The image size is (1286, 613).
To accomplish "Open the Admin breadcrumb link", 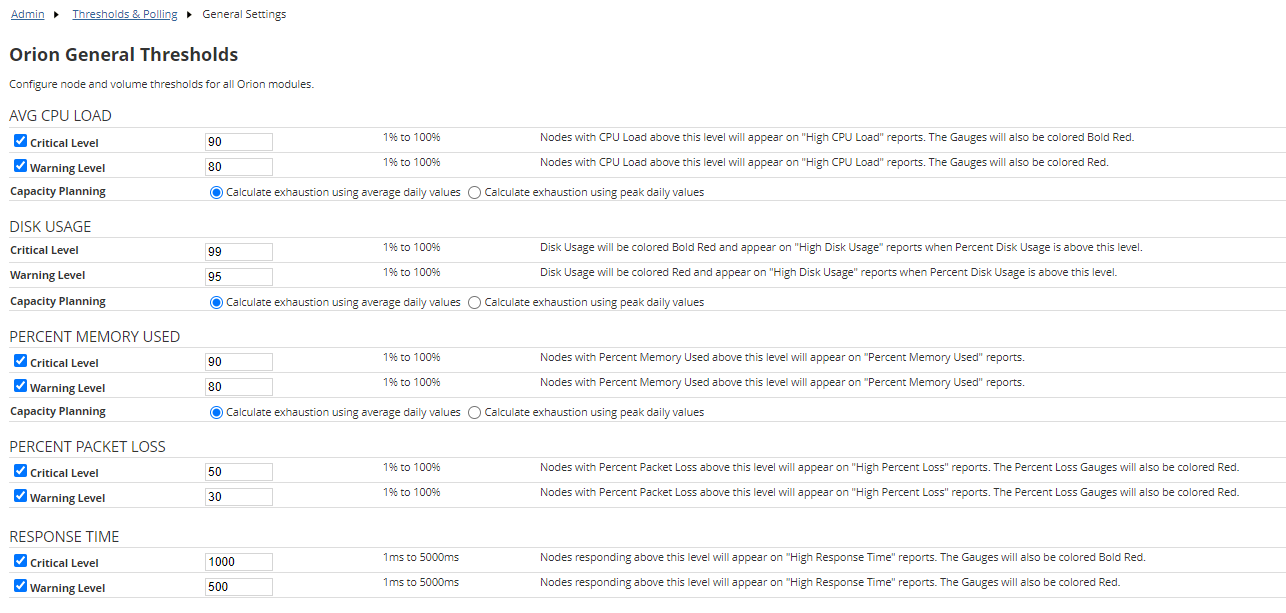I will coord(27,14).
